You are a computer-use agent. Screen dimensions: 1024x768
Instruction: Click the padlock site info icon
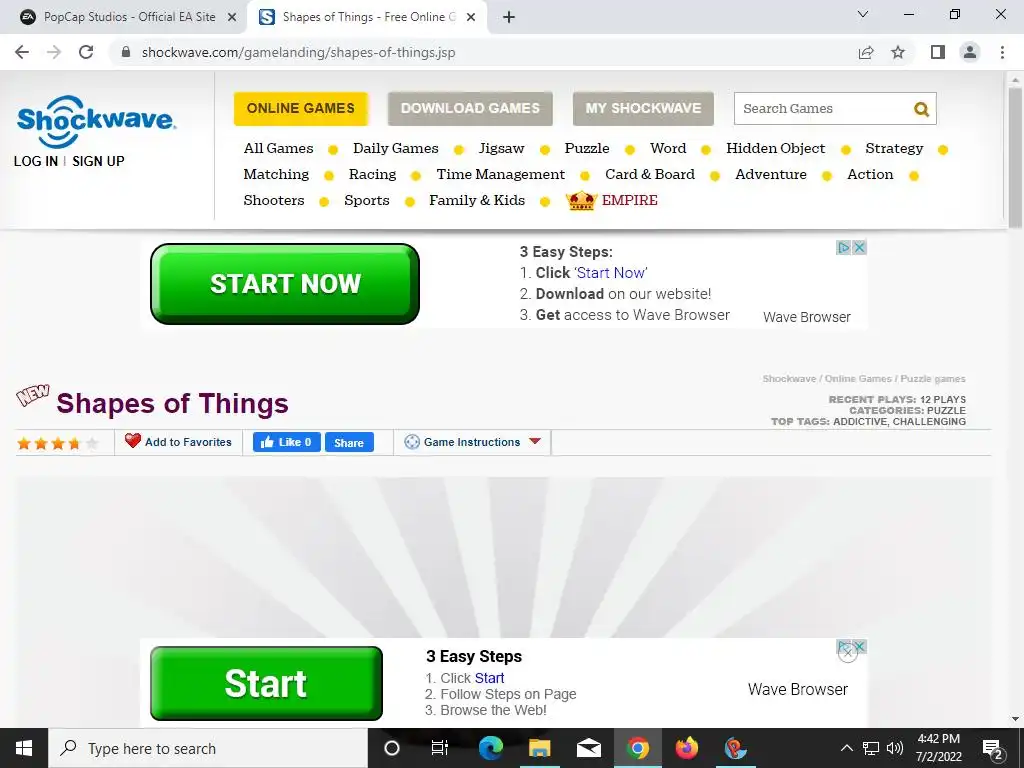pos(126,52)
